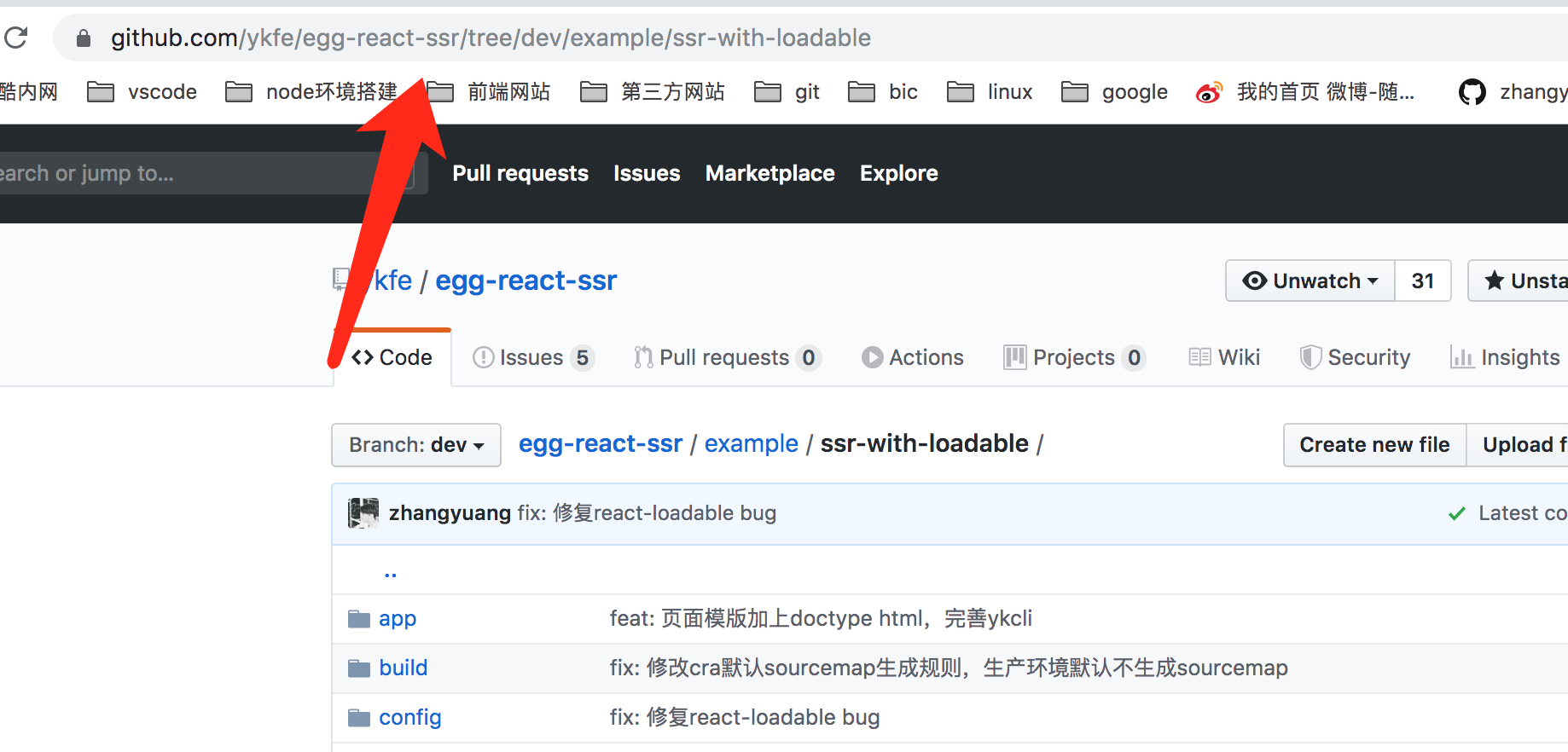Open the google bookmark folder
Image resolution: width=1568 pixels, height=752 pixels.
tap(1114, 91)
